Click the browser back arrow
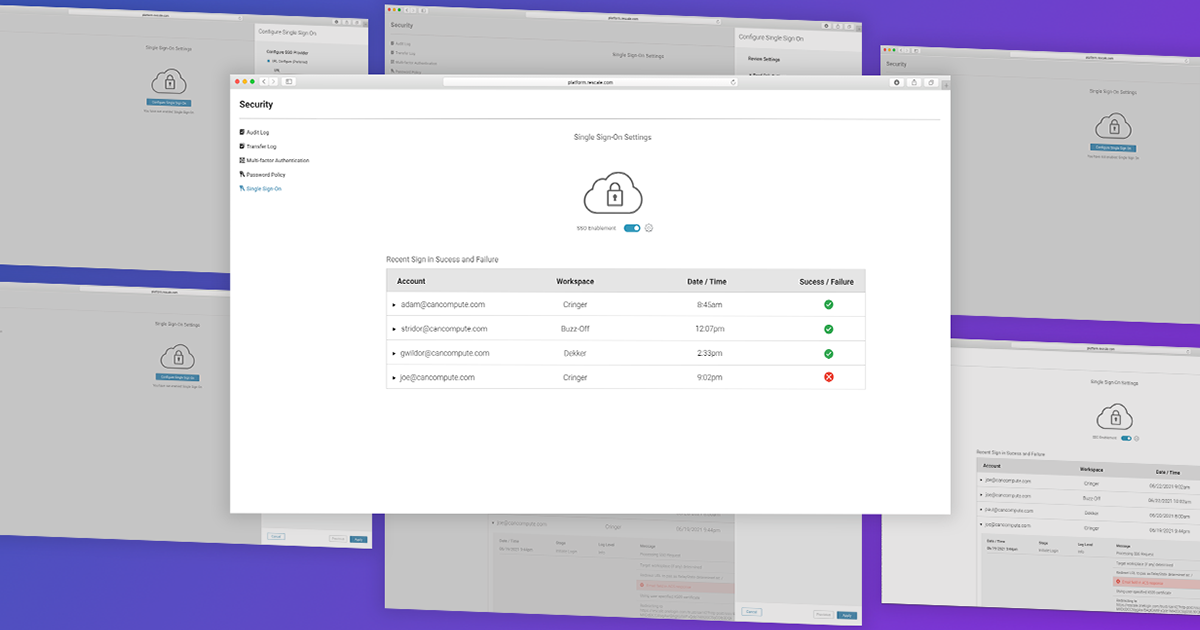The width and height of the screenshot is (1200, 630). coord(265,82)
